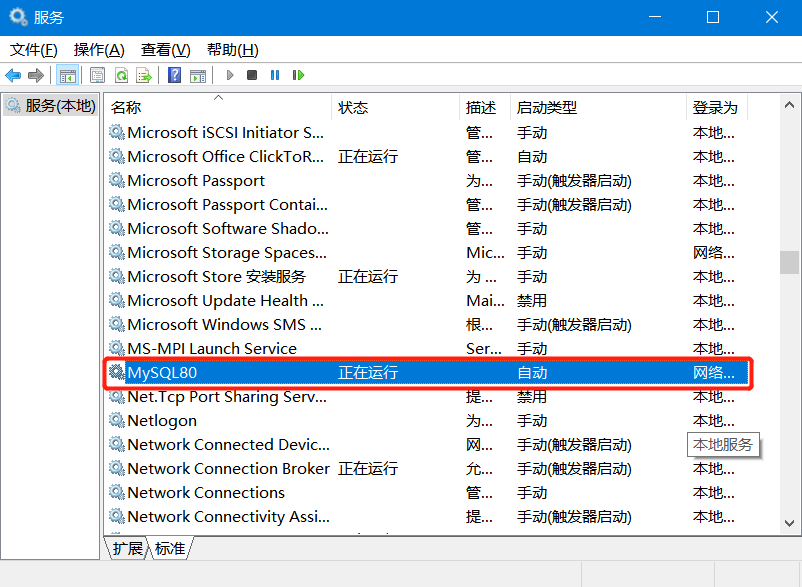Open the Properties toolbar icon
Viewport: 802px width, 587px height.
coord(97,76)
